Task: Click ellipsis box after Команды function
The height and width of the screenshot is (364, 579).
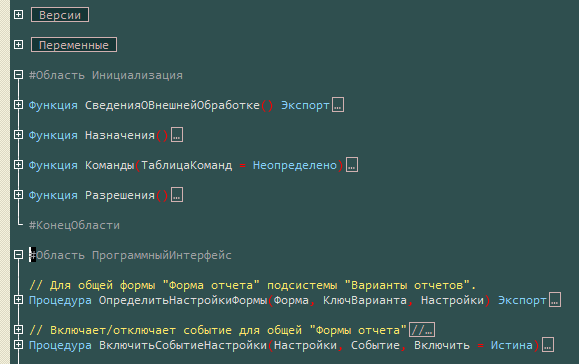Action: [x=352, y=165]
